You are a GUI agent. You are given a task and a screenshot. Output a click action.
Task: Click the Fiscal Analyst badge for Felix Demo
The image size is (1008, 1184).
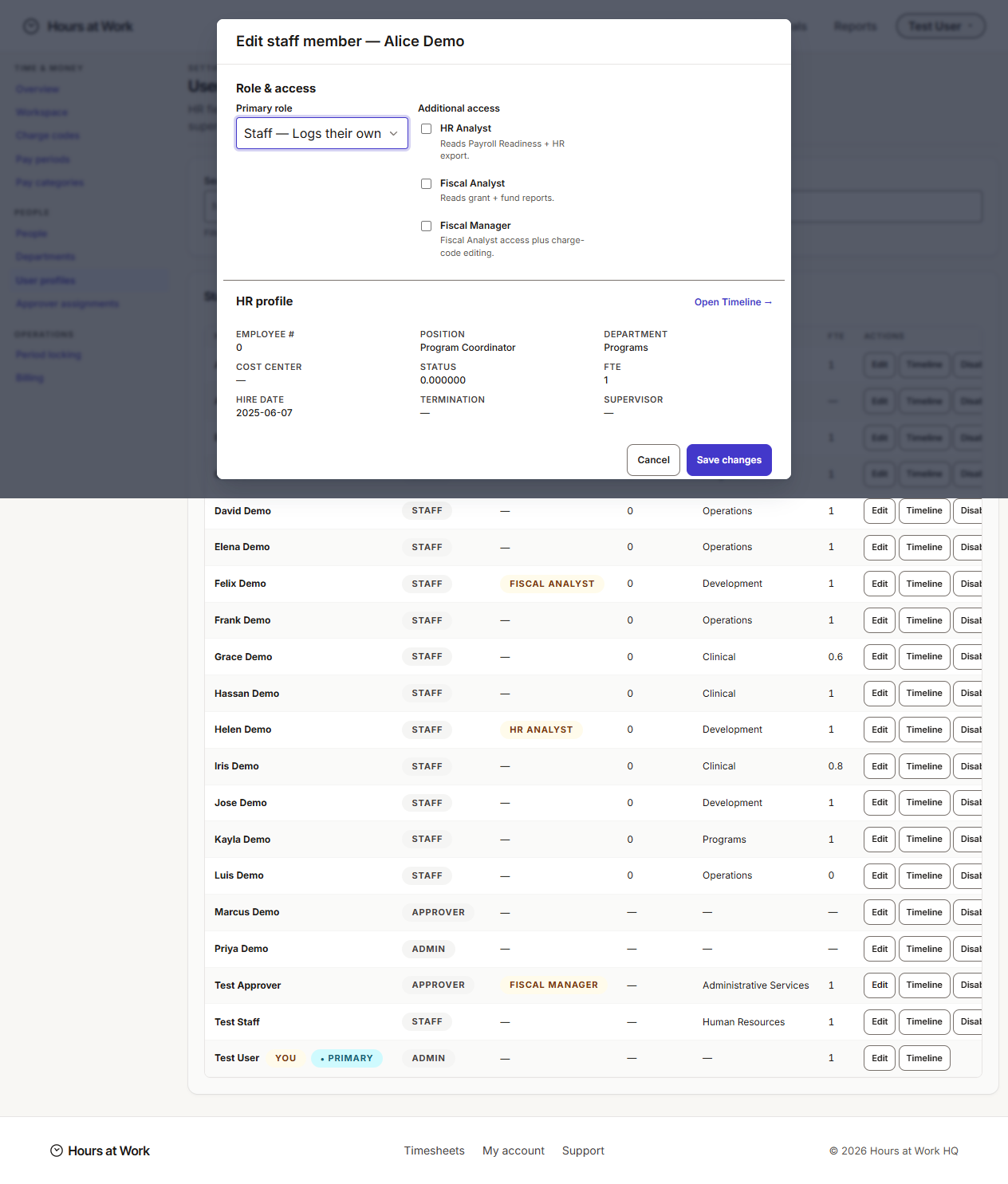552,584
